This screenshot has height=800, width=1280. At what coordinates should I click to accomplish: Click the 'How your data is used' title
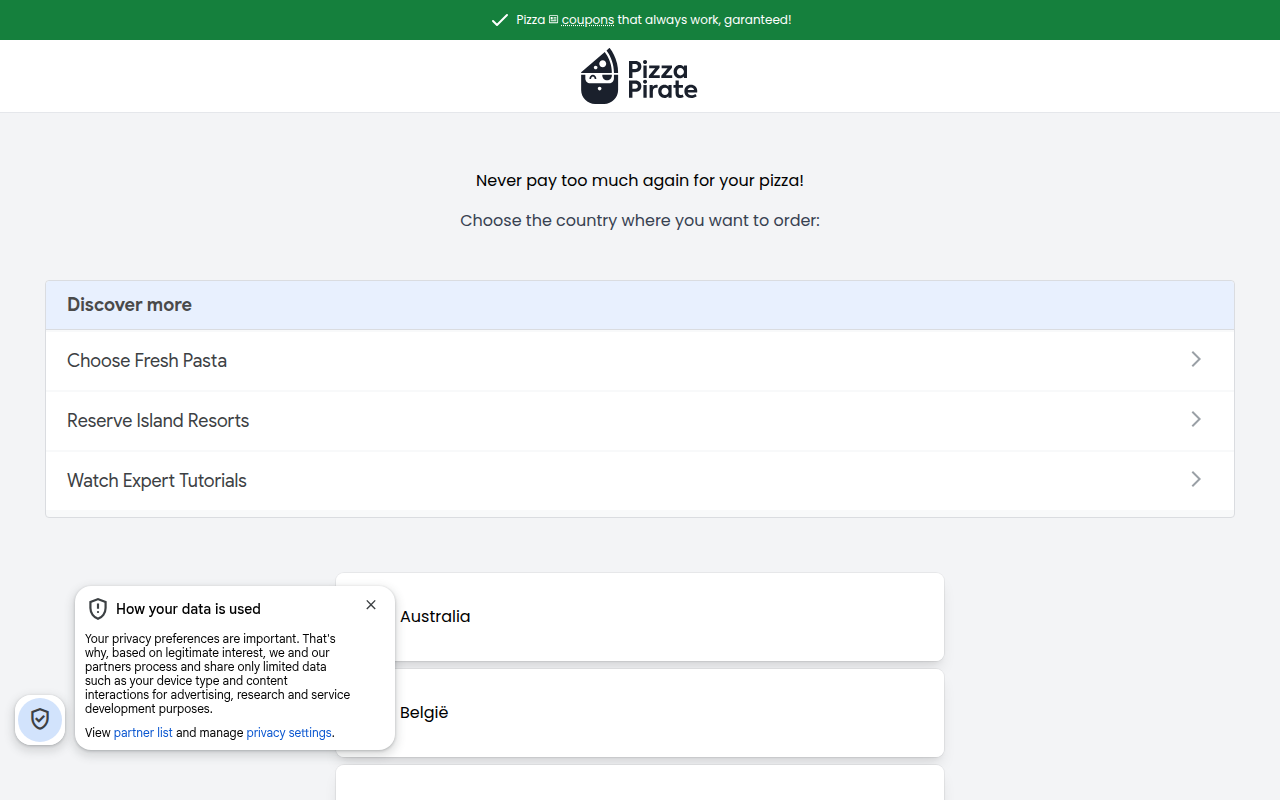click(188, 609)
